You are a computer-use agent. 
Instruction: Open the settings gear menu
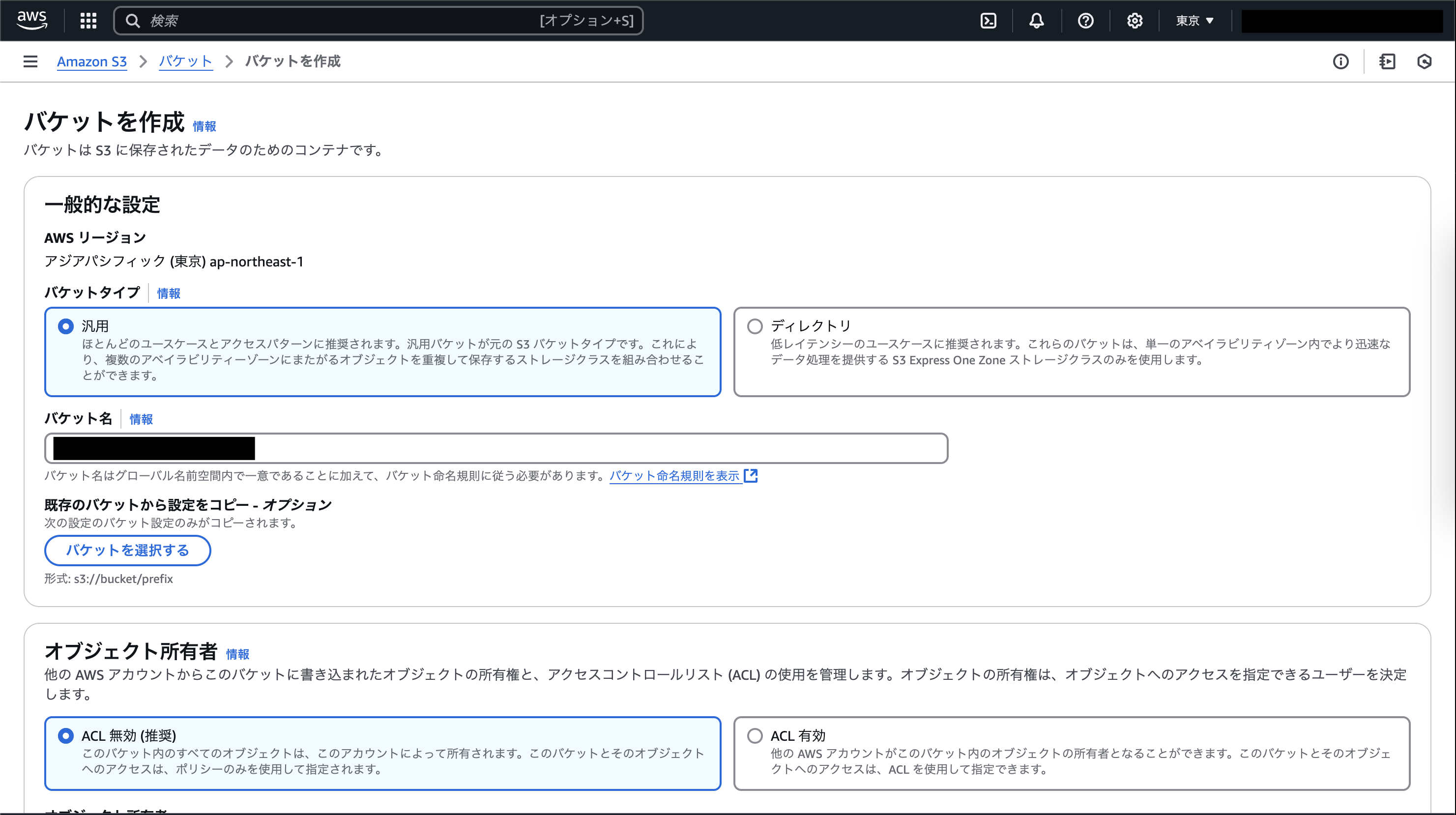[1135, 21]
